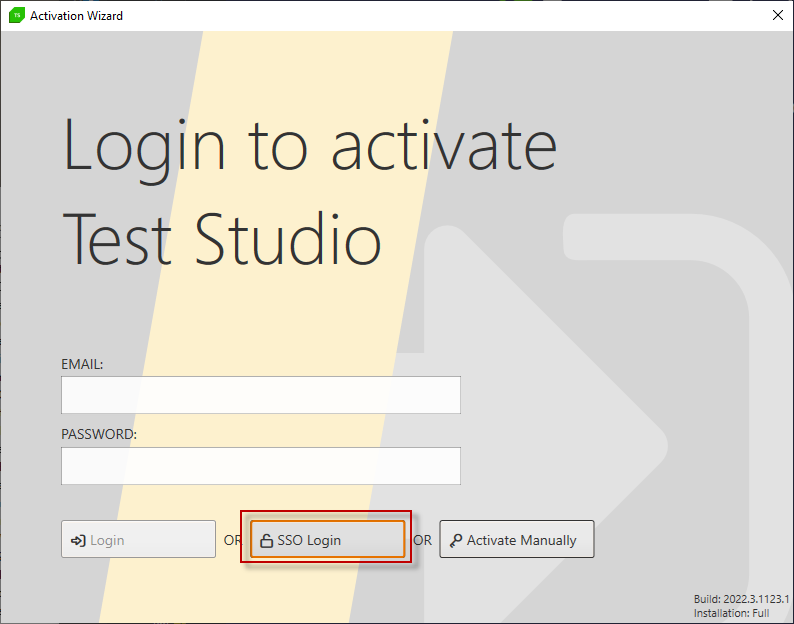Click the SSO Login button

pyautogui.click(x=327, y=539)
